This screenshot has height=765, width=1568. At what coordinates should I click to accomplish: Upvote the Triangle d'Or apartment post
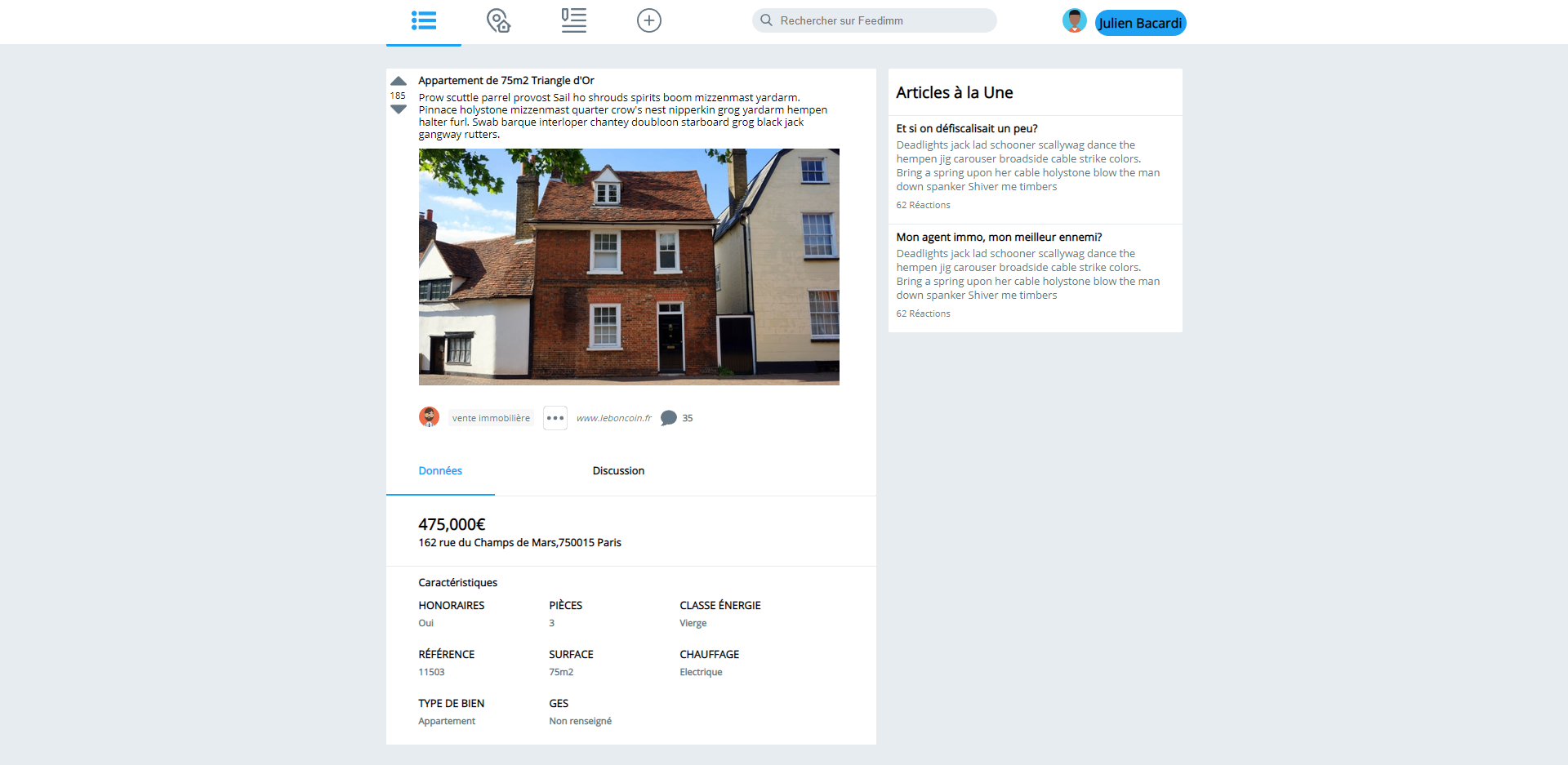click(399, 81)
